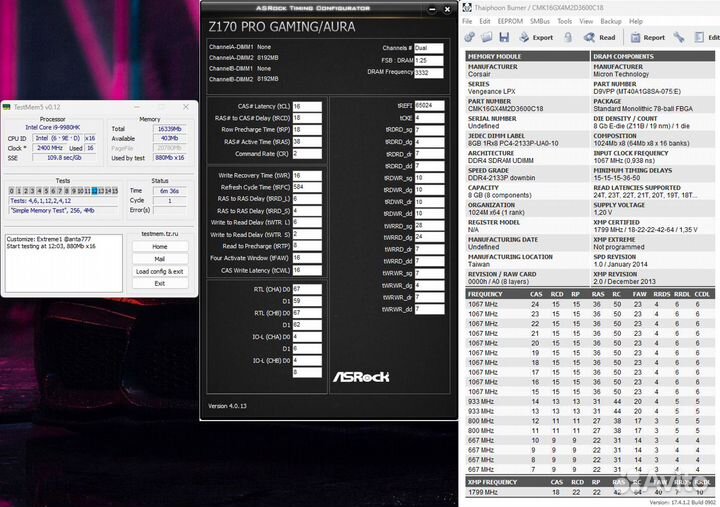Click the Home button in TestMem5

(160, 247)
